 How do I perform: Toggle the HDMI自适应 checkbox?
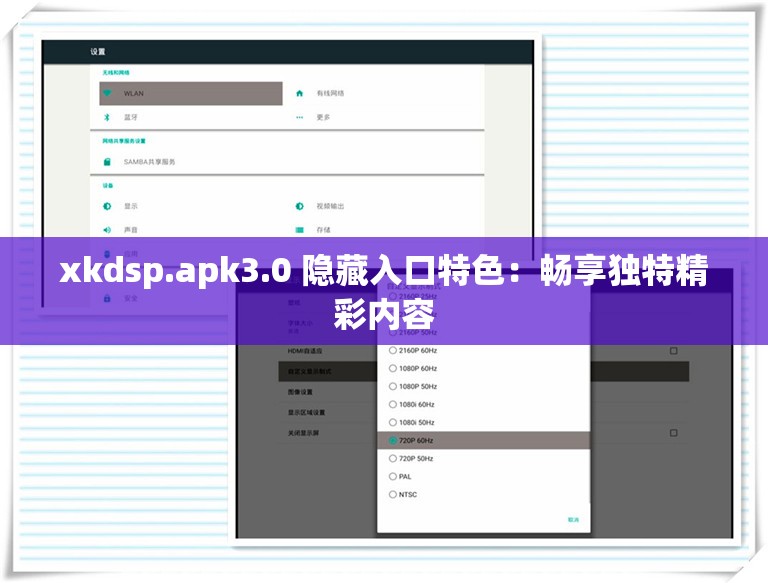coord(673,351)
